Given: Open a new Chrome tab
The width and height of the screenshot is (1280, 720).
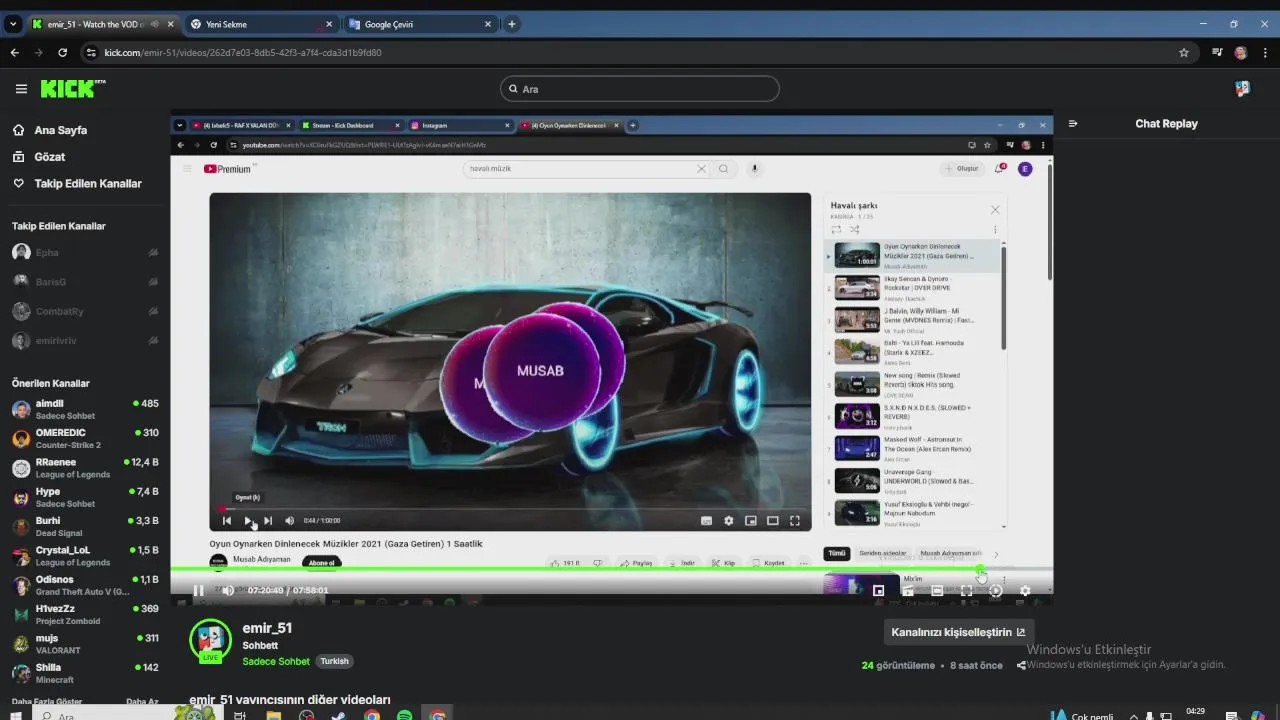Looking at the screenshot, I should click(512, 24).
